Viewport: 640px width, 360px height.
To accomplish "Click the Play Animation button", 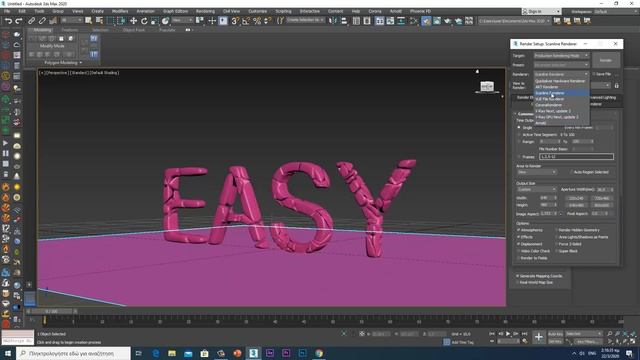I will tap(508, 334).
